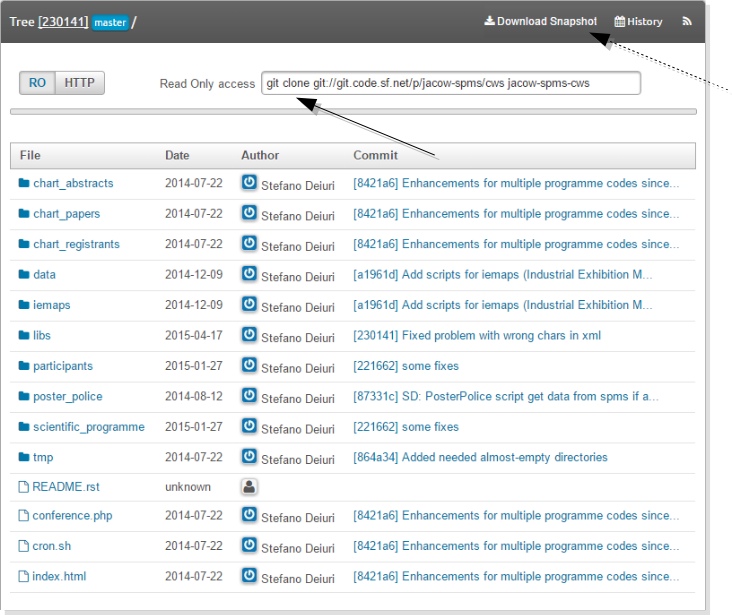This screenshot has height=615, width=732.
Task: Open the participants folder link
Action: point(63,366)
